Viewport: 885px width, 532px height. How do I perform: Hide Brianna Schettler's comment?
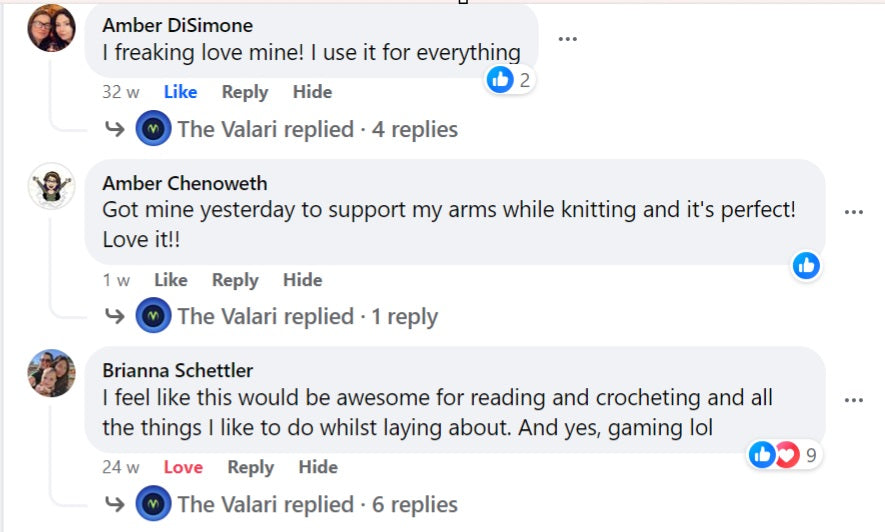click(318, 467)
